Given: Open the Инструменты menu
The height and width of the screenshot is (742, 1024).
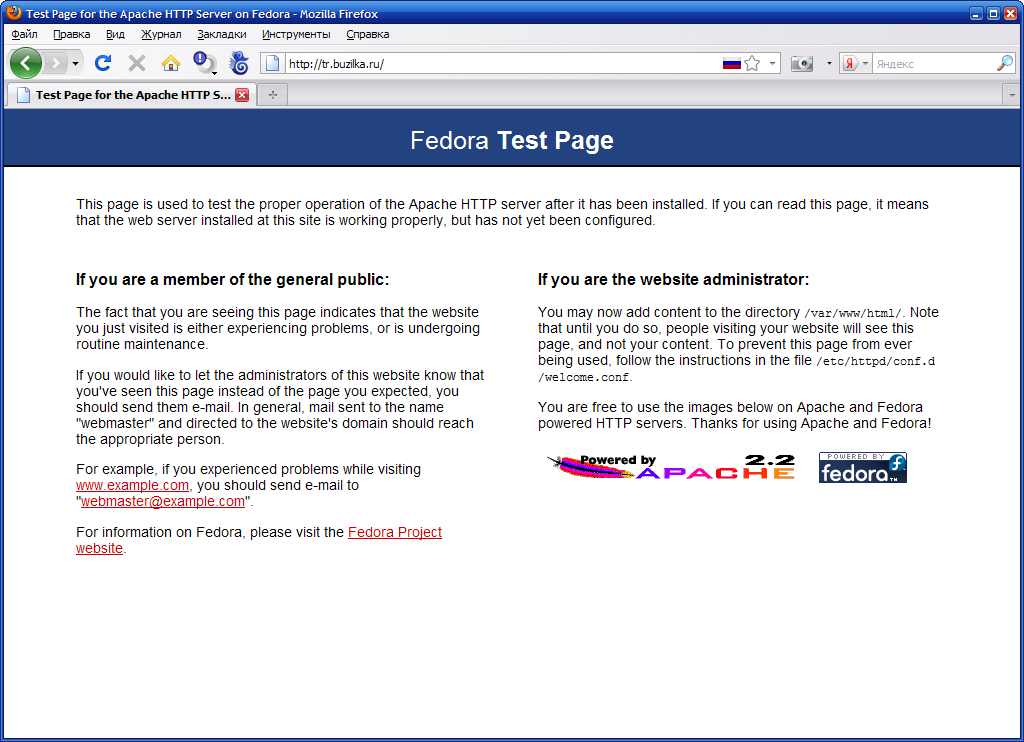Looking at the screenshot, I should coord(296,34).
